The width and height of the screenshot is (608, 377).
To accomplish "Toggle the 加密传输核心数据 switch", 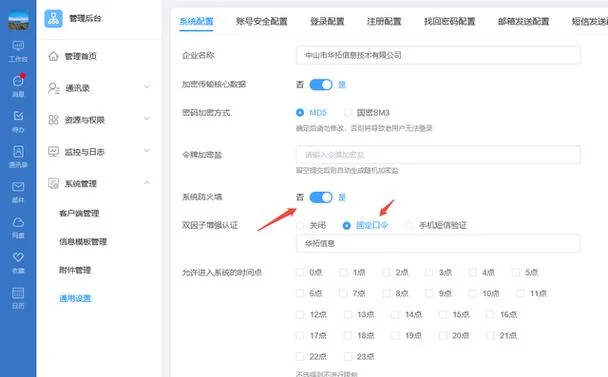I will click(321, 85).
